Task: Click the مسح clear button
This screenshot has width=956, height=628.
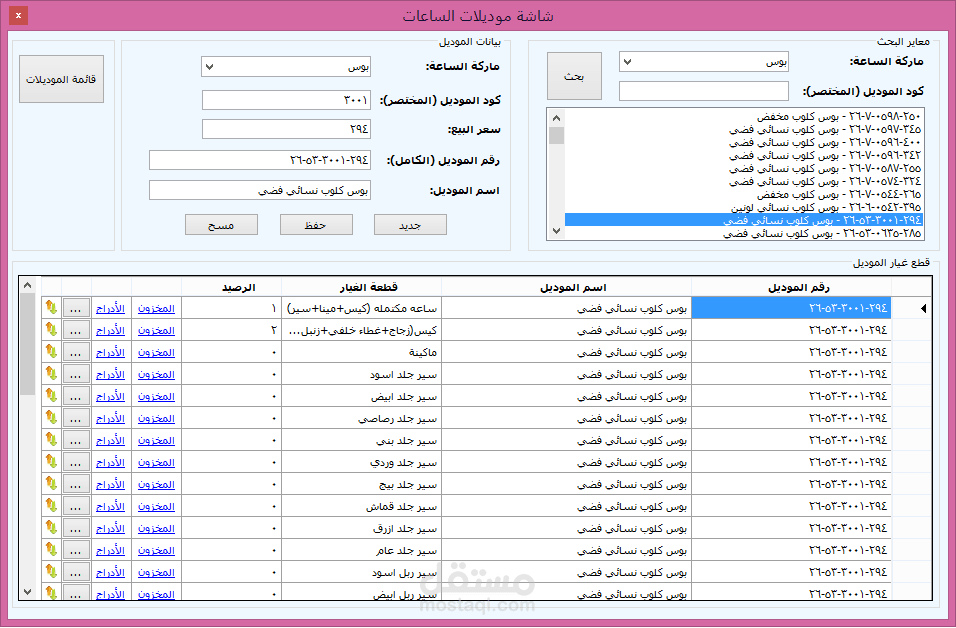Action: tap(221, 225)
